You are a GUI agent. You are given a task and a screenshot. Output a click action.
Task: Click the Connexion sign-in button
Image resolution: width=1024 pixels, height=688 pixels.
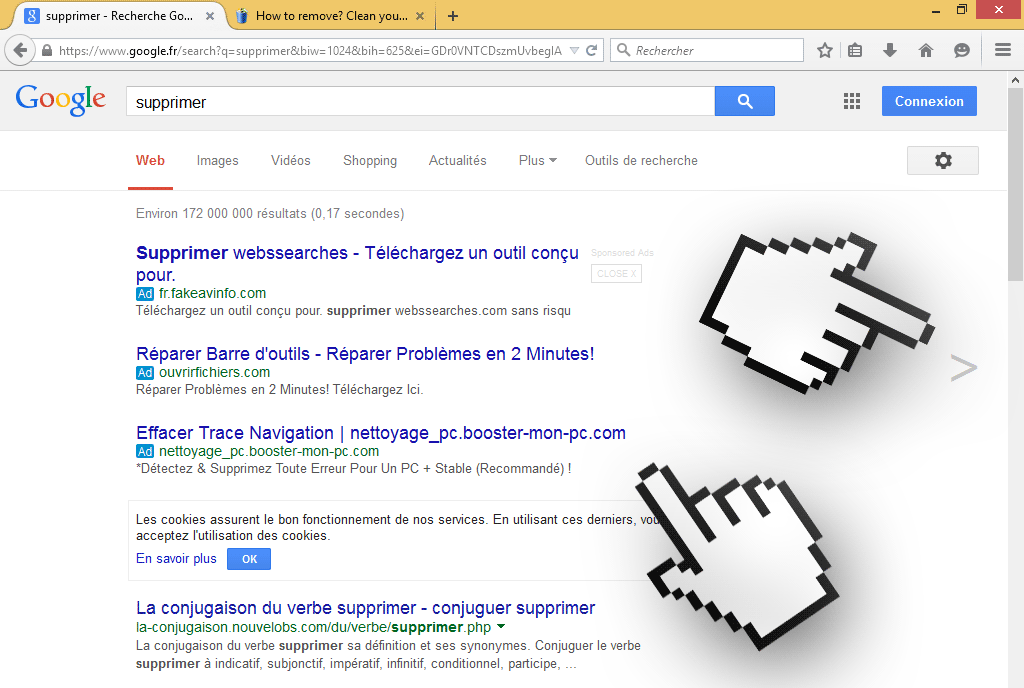coord(929,101)
